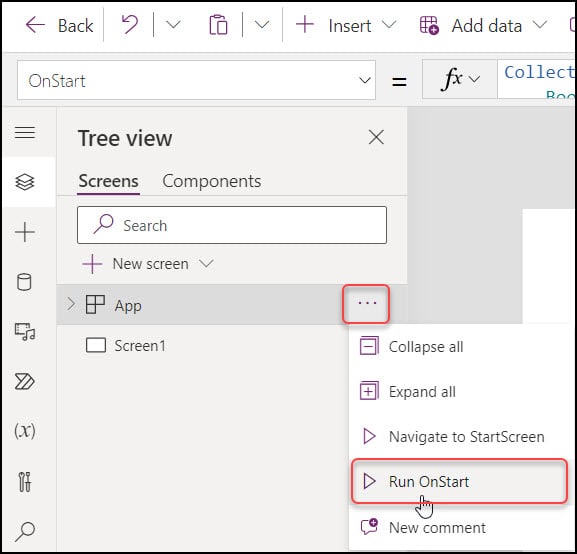Select Screen1 in the tree view
Screen dimensions: 577x554
coord(140,346)
